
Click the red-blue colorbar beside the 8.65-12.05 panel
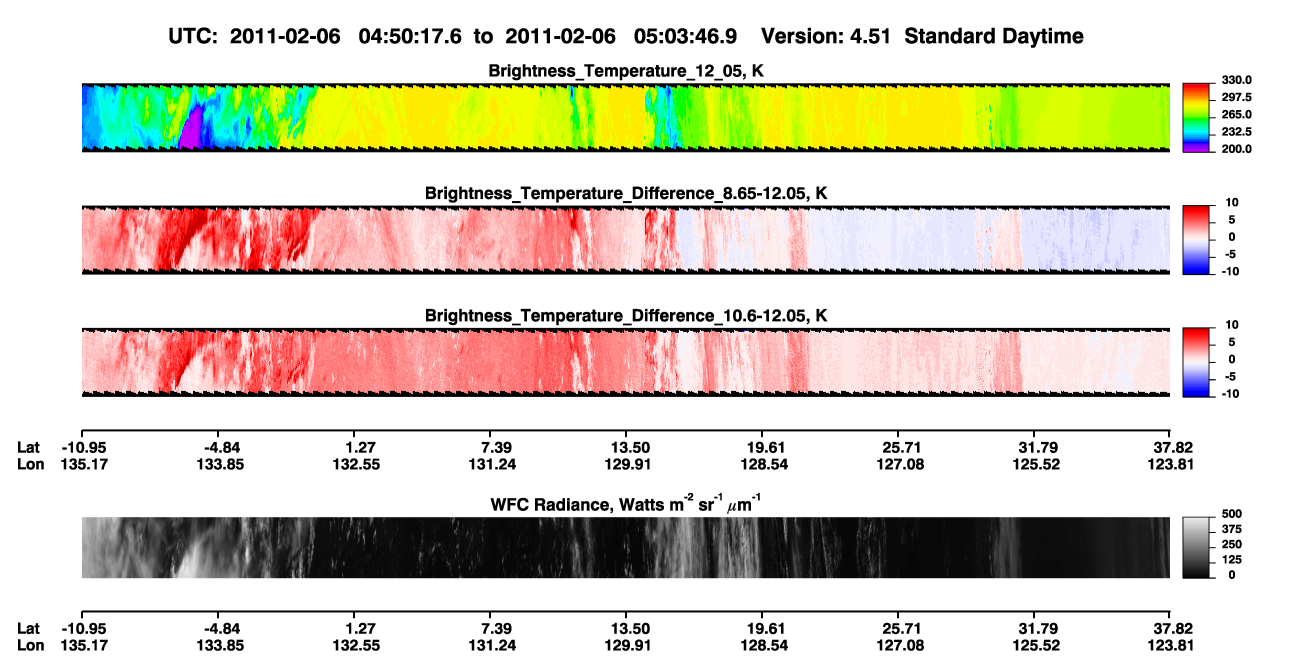pos(1196,240)
